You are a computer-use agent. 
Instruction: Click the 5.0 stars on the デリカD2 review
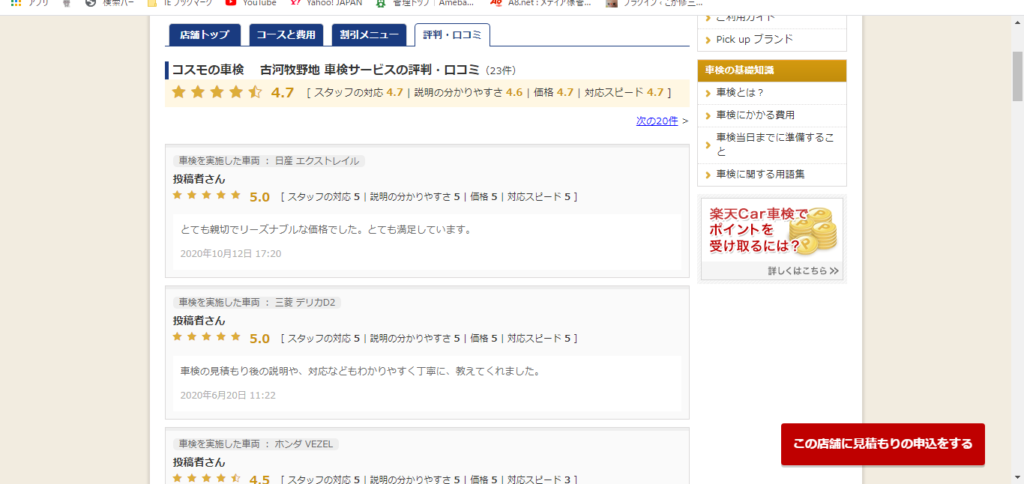click(207, 337)
